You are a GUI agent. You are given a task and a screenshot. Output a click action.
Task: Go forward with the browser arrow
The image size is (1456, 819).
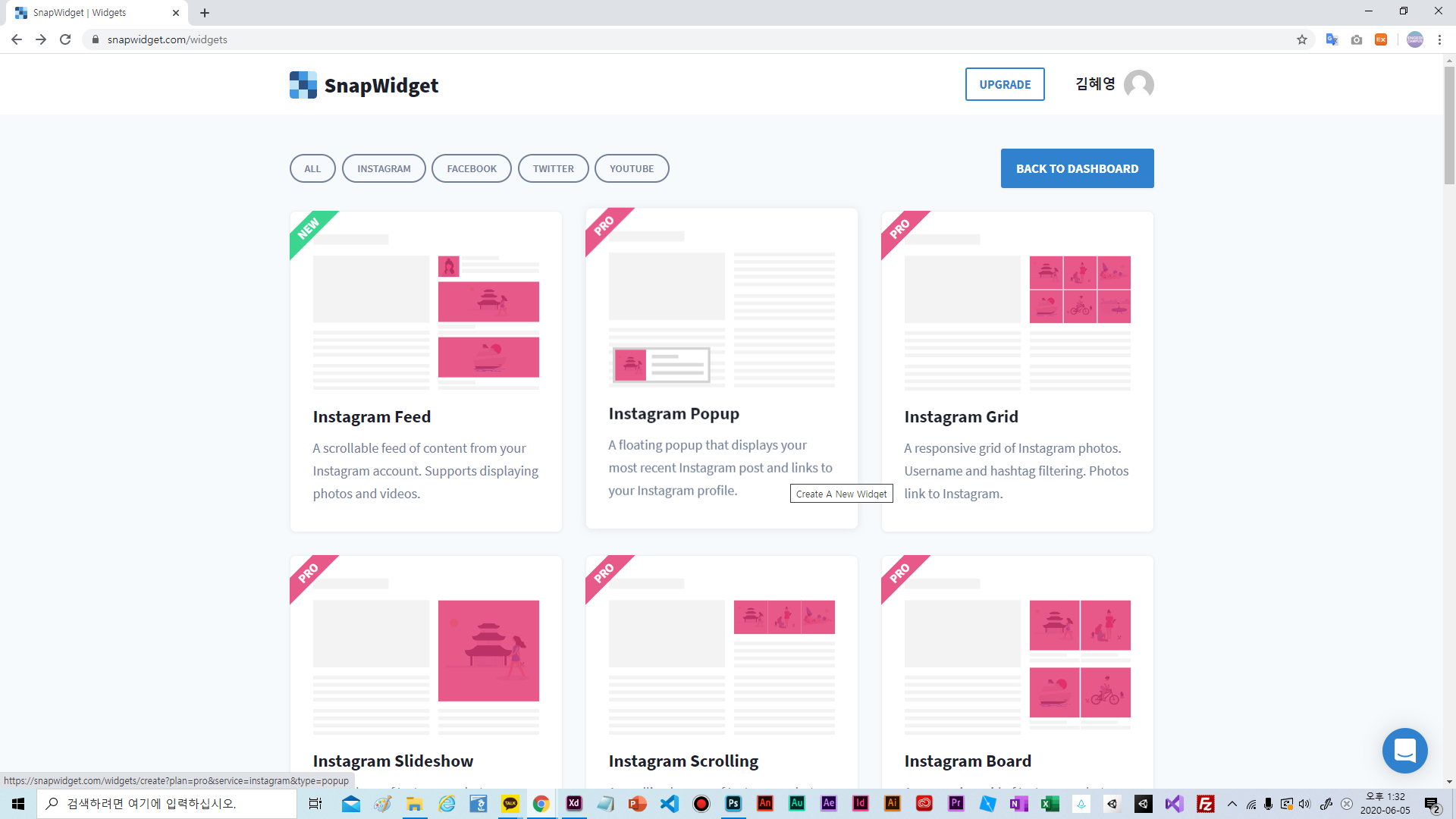pyautogui.click(x=41, y=39)
